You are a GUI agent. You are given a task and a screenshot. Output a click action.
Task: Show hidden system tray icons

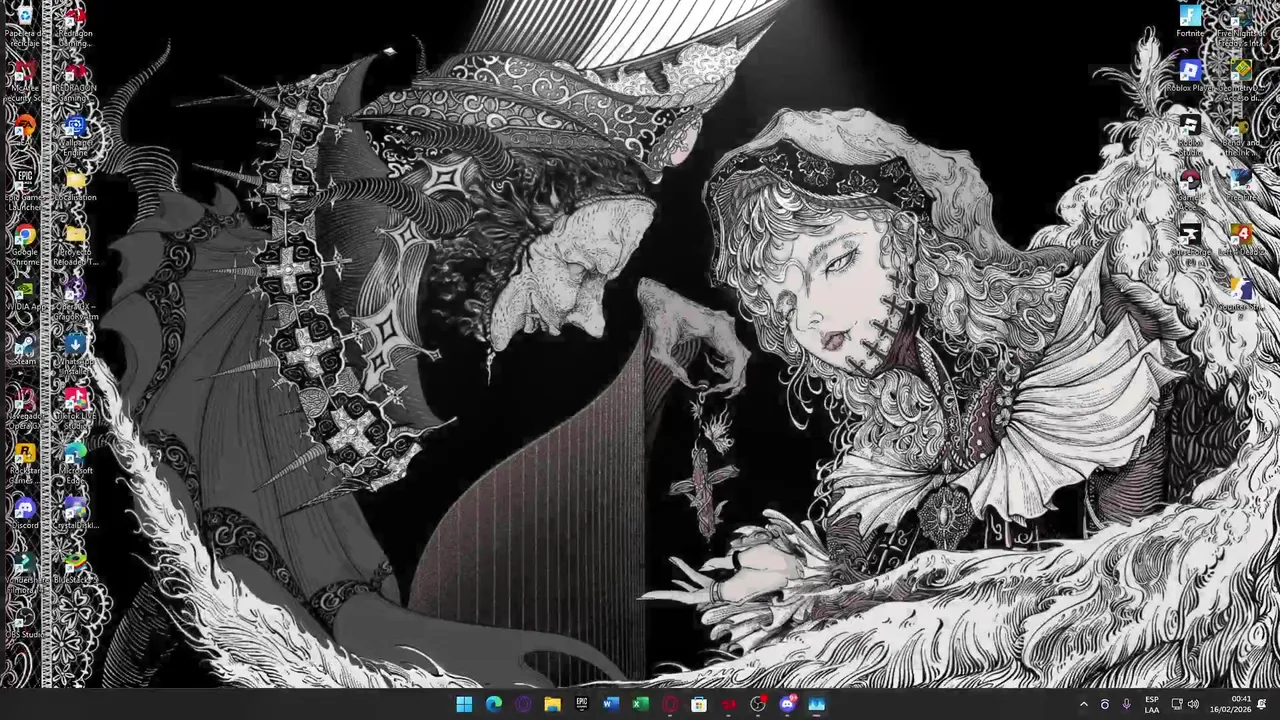coord(1084,705)
